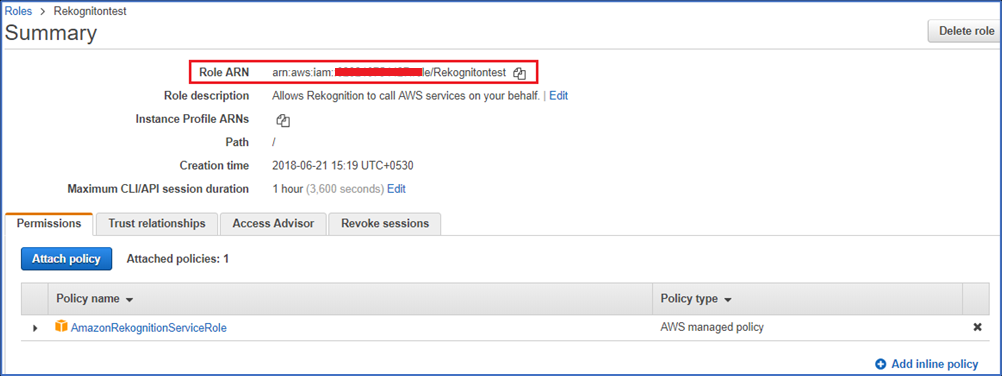Click the plus icon beside Add inline policy
This screenshot has height=377, width=1003.
pyautogui.click(x=880, y=364)
